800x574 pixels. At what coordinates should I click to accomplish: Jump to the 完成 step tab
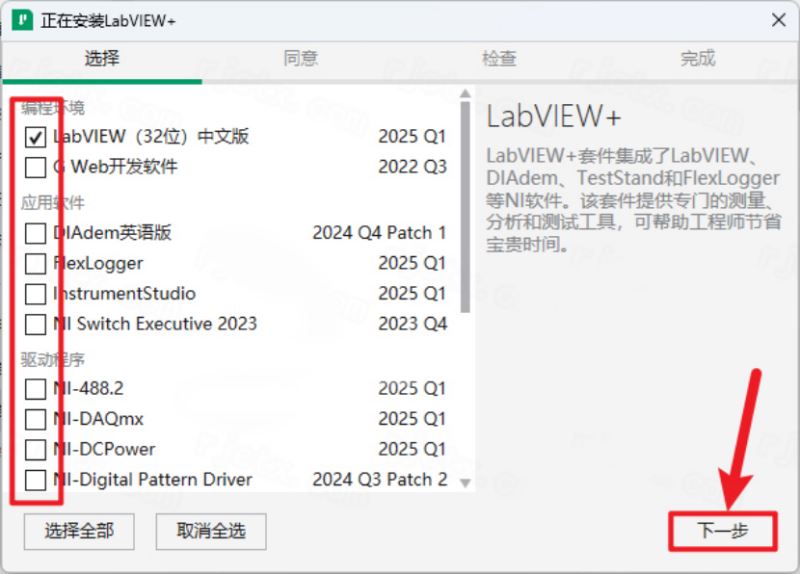[x=697, y=58]
